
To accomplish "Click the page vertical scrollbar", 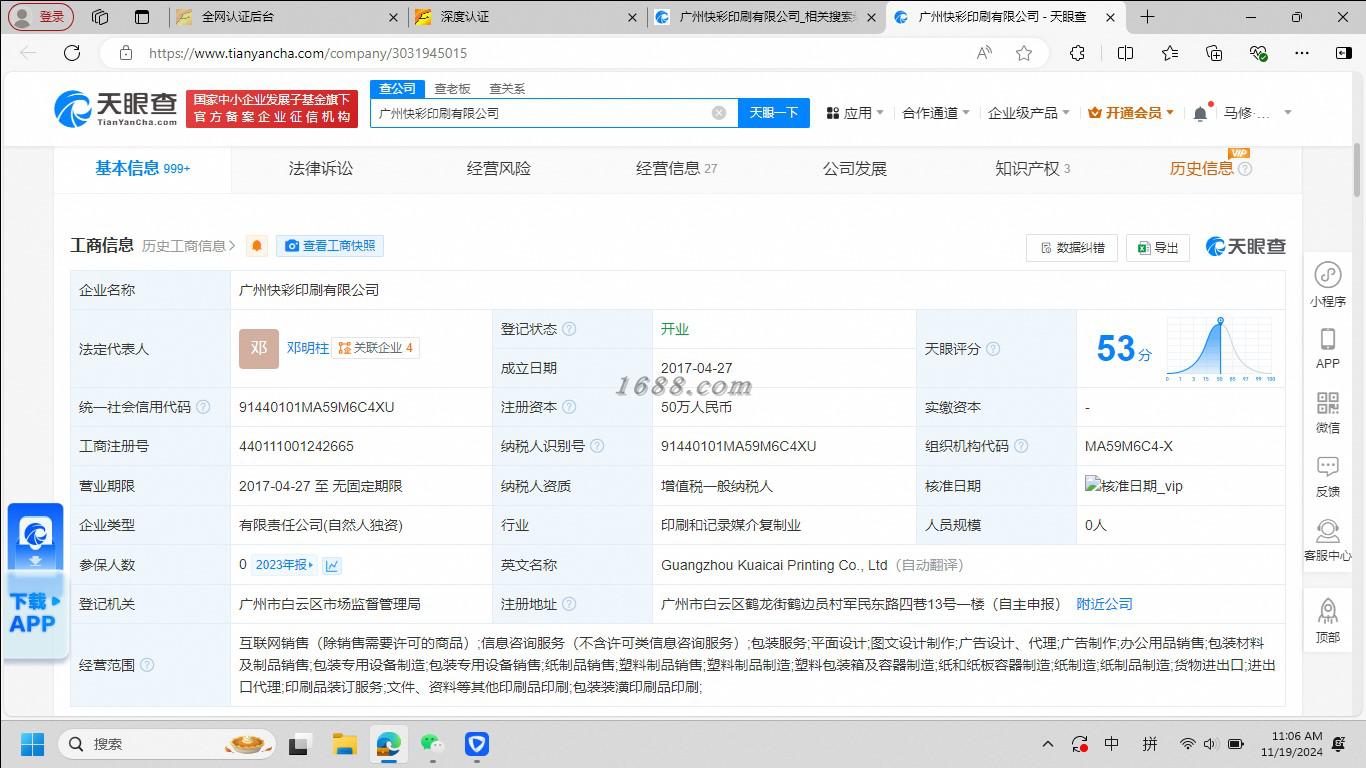I will (x=1356, y=170).
